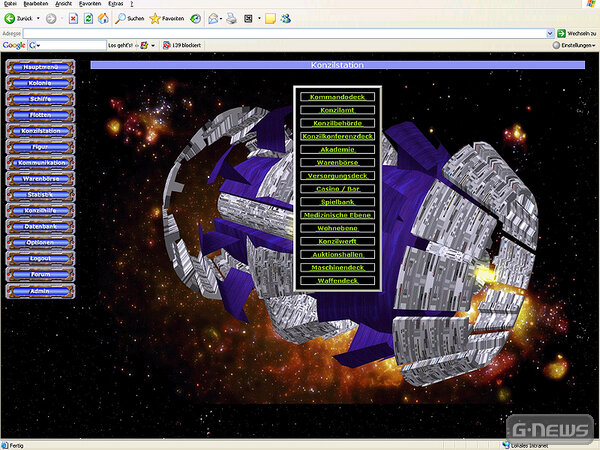Open Admin in side menu
Image resolution: width=600 pixels, height=450 pixels.
[x=41, y=291]
